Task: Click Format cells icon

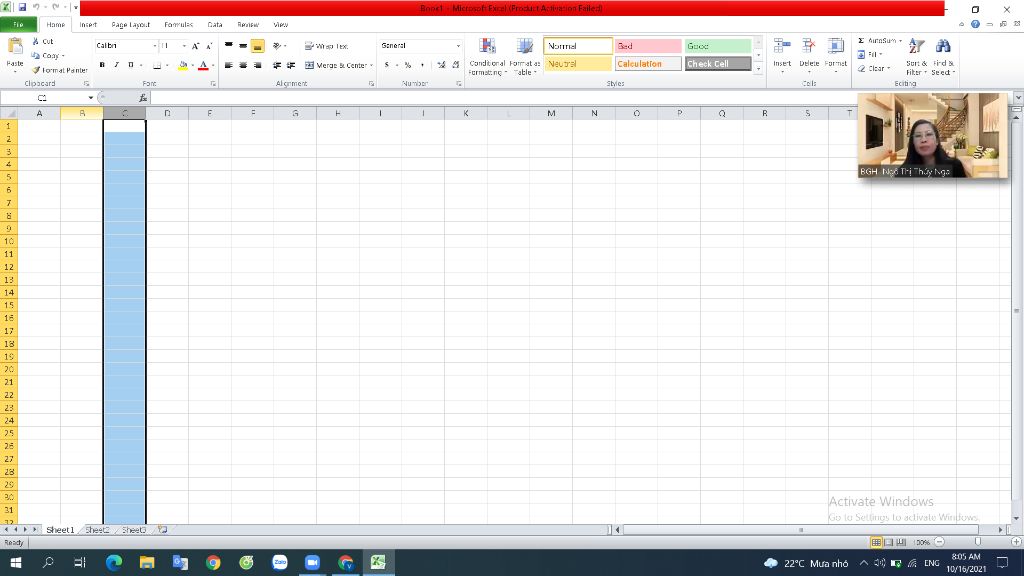Action: tap(835, 47)
